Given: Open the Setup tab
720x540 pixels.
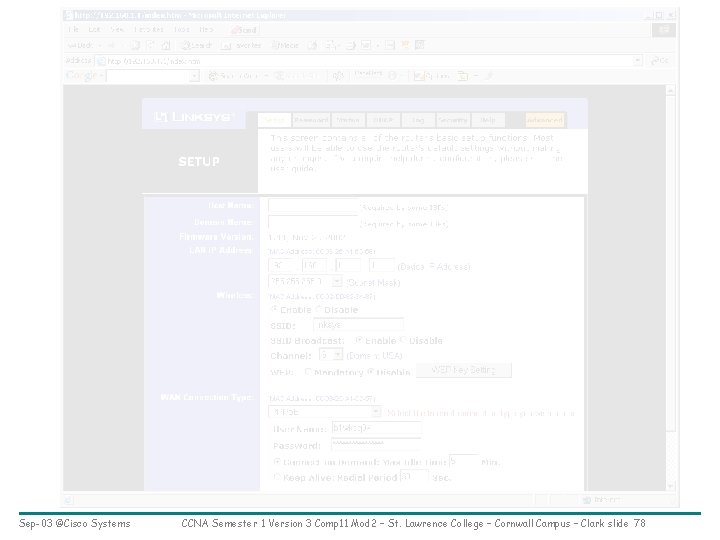Looking at the screenshot, I should (x=274, y=120).
